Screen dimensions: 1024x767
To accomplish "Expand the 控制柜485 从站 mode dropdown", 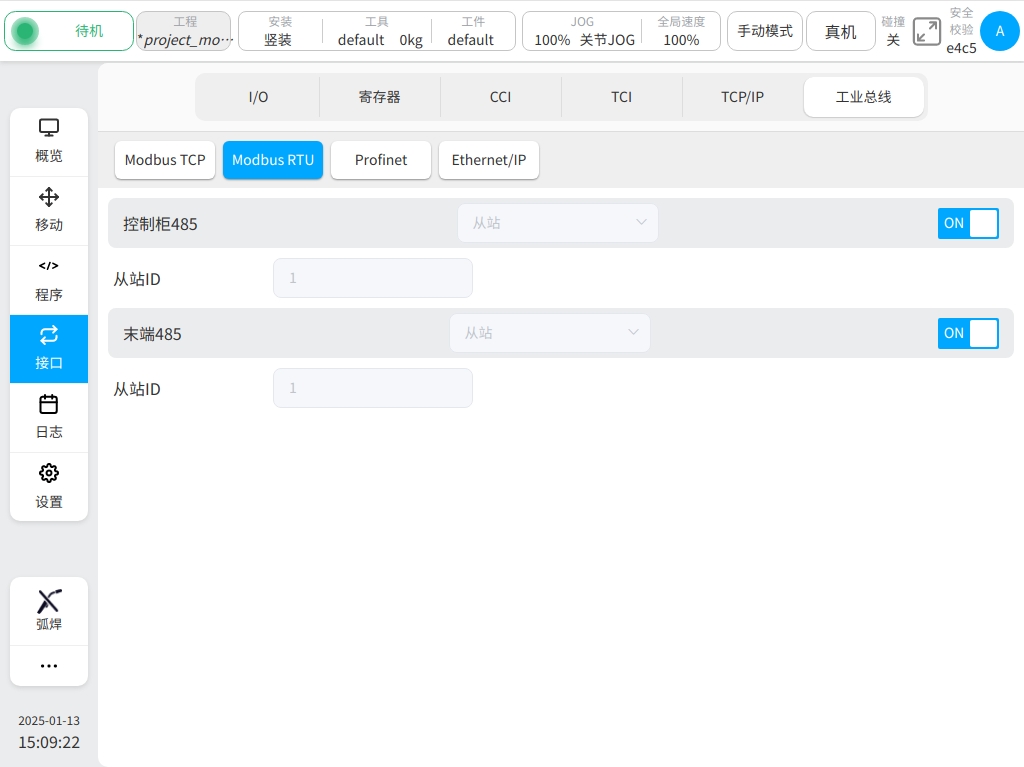I will click(558, 223).
